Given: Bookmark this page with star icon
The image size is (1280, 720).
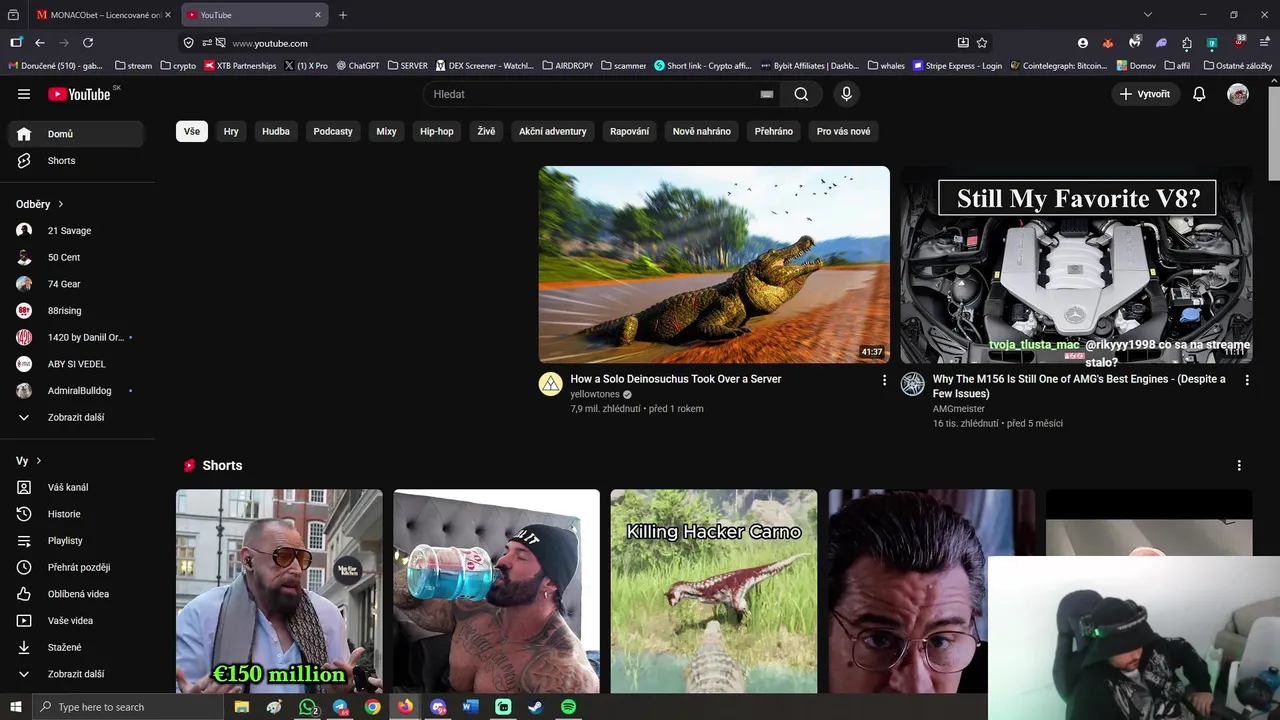Looking at the screenshot, I should (x=982, y=43).
